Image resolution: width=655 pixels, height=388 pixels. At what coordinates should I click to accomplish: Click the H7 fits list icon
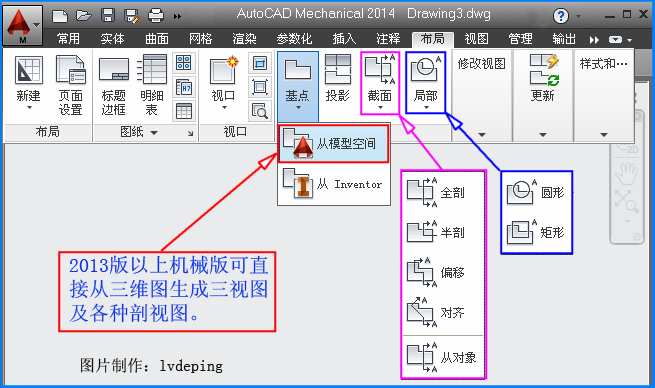click(184, 87)
